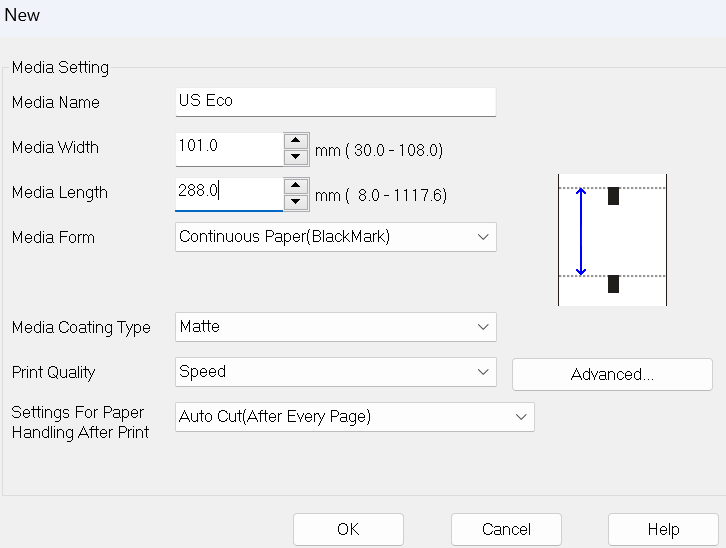
Task: Click into the Media Length field
Action: click(x=228, y=192)
